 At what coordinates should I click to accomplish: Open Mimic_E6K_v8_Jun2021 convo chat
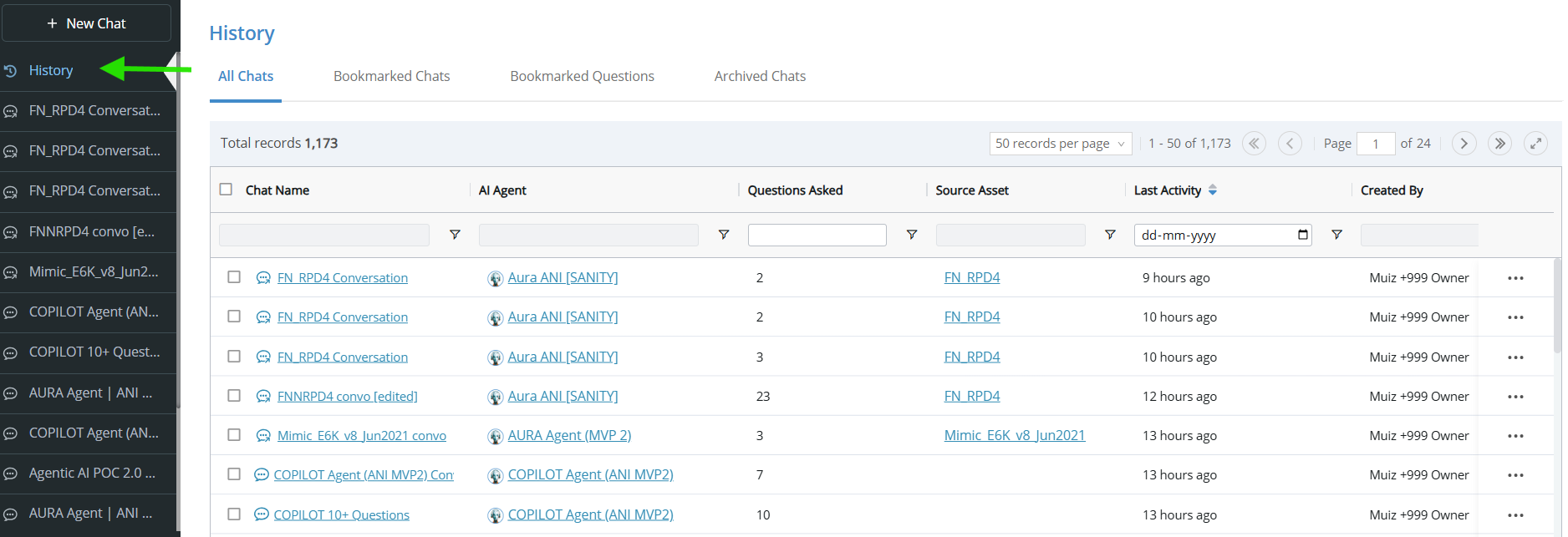point(362,436)
